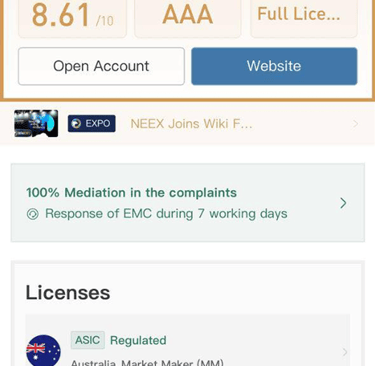Tap the EMC response circular icon

tap(33, 214)
